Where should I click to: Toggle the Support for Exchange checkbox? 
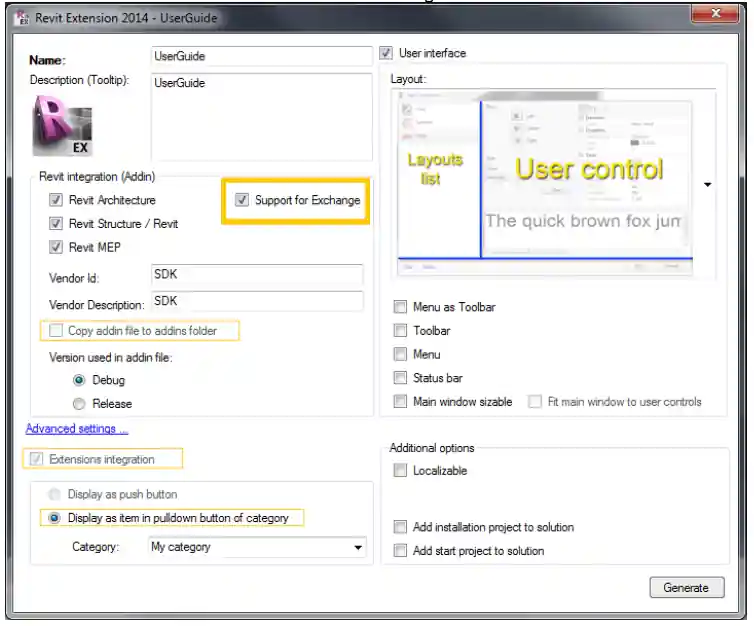click(242, 200)
